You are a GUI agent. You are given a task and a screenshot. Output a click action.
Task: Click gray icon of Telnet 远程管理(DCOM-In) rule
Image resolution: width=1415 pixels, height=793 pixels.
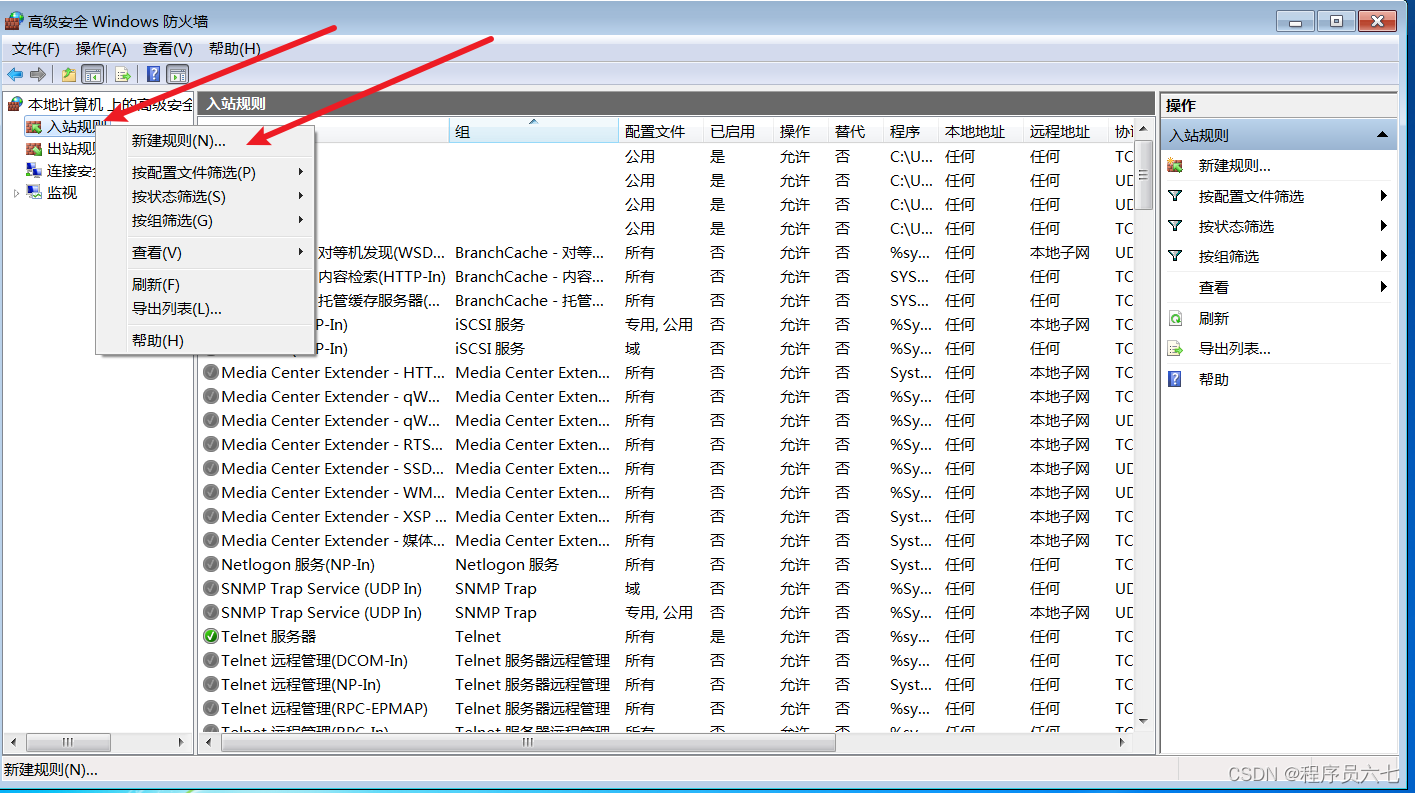[211, 660]
